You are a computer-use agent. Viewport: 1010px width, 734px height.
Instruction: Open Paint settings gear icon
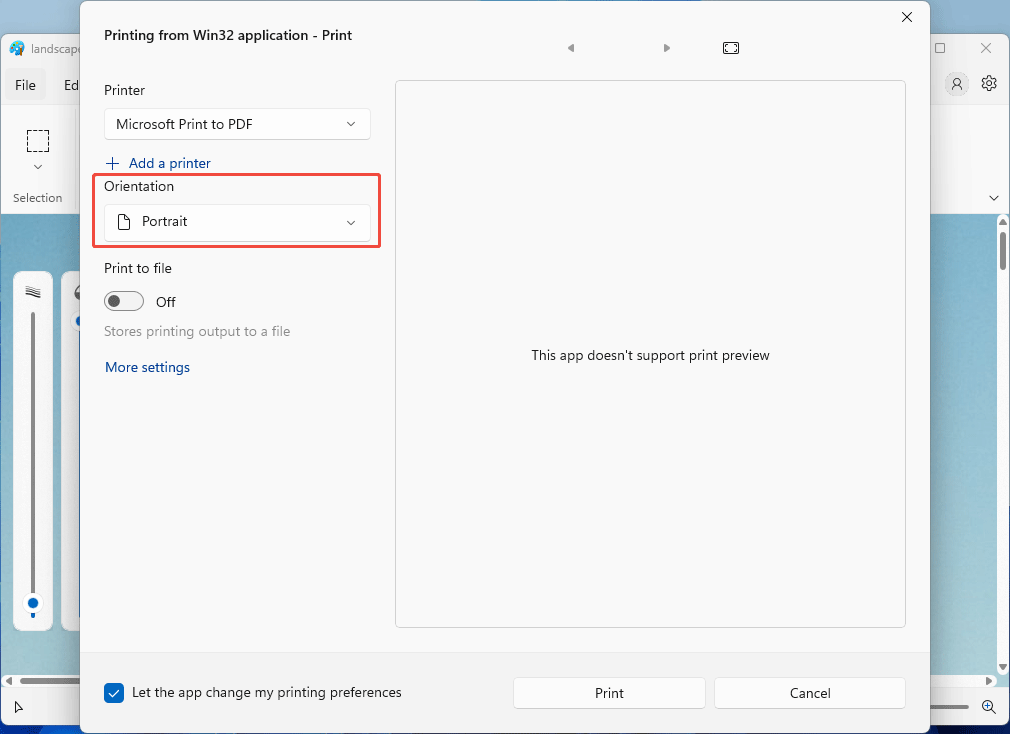989,83
